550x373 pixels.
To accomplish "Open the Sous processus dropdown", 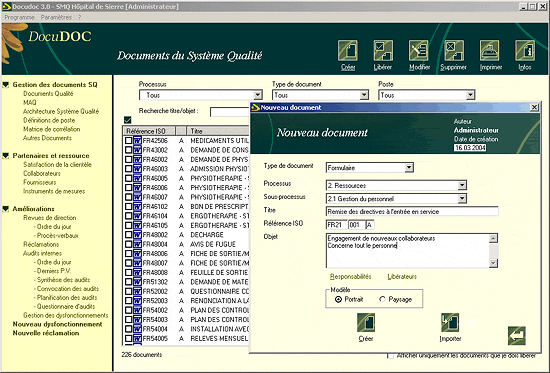I will pos(462,199).
